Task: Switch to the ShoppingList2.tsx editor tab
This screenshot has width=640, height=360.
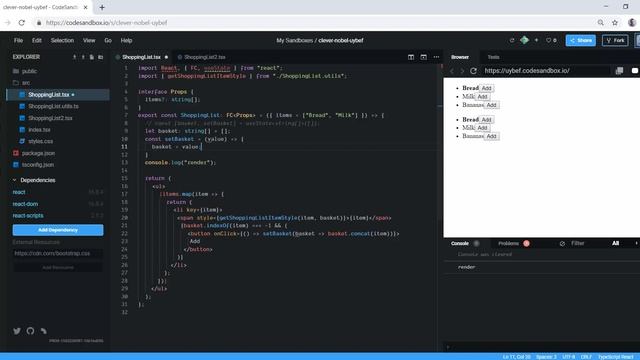Action: click(x=202, y=57)
